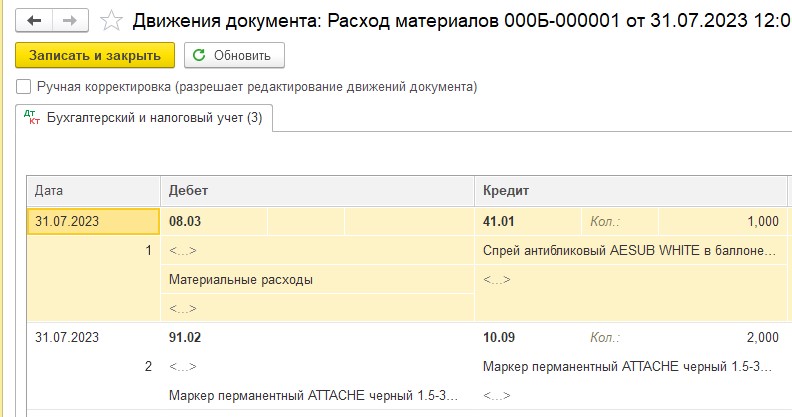Select the 31.07.2023 date cell in row 1
Viewport: 792px width, 417px height.
point(93,221)
